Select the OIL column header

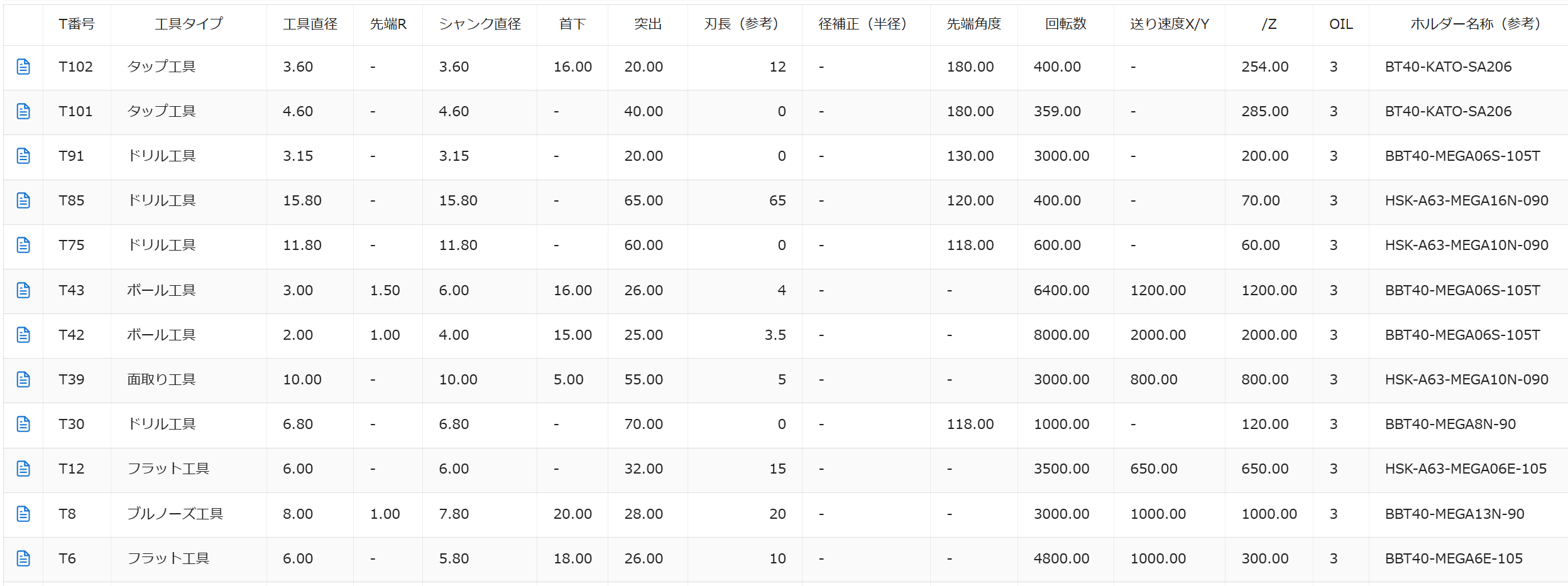(x=1340, y=24)
